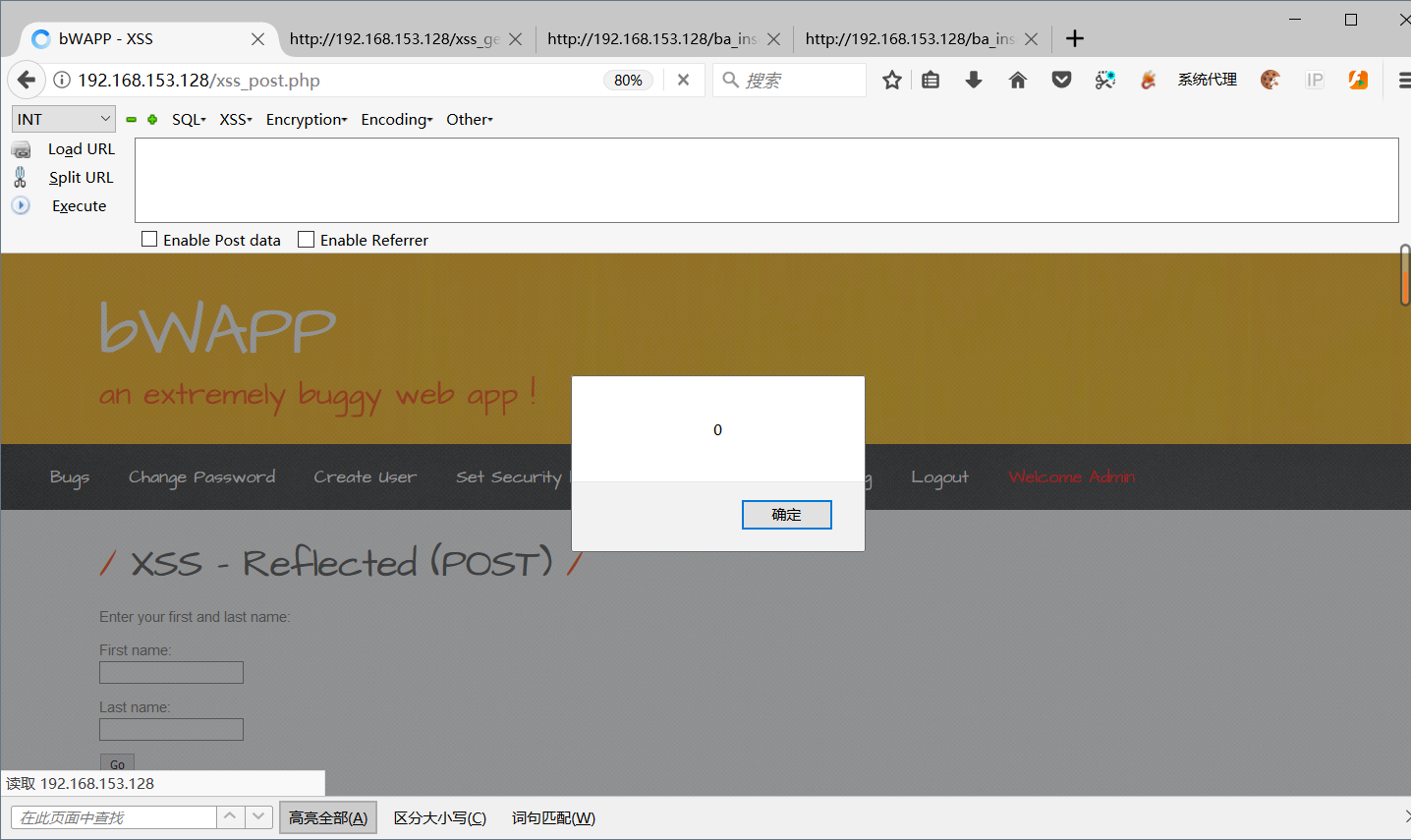The image size is (1411, 840).
Task: Click the page vertical scrollbar thumb
Action: pyautogui.click(x=1405, y=275)
